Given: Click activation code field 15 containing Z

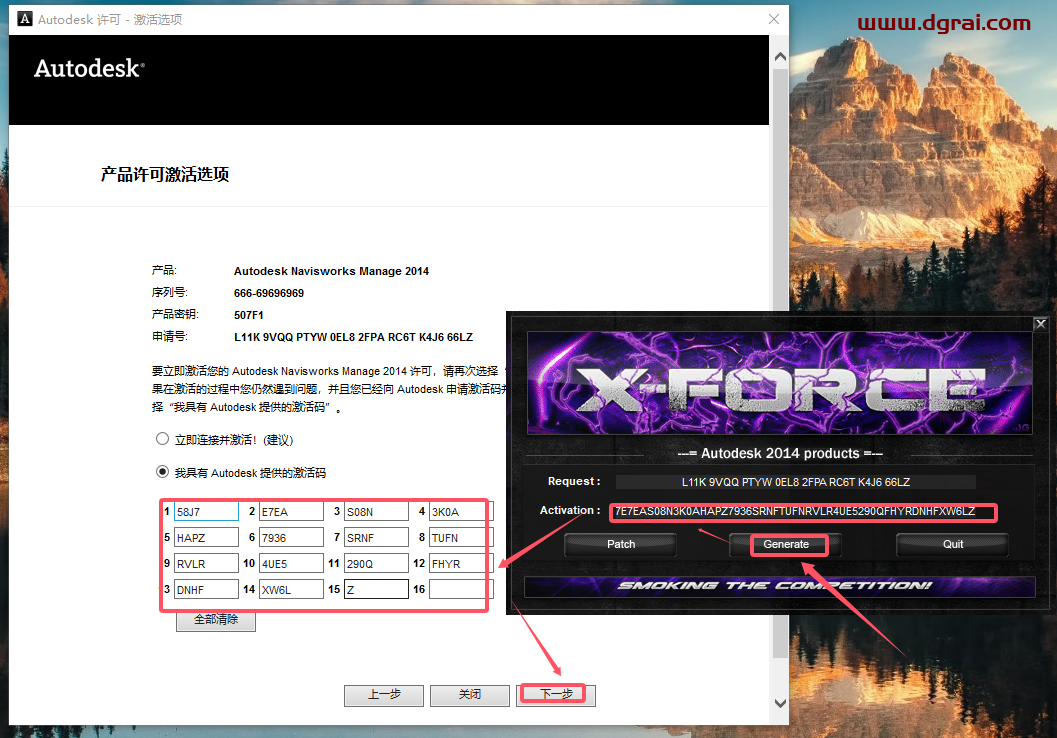Looking at the screenshot, I should (376, 589).
